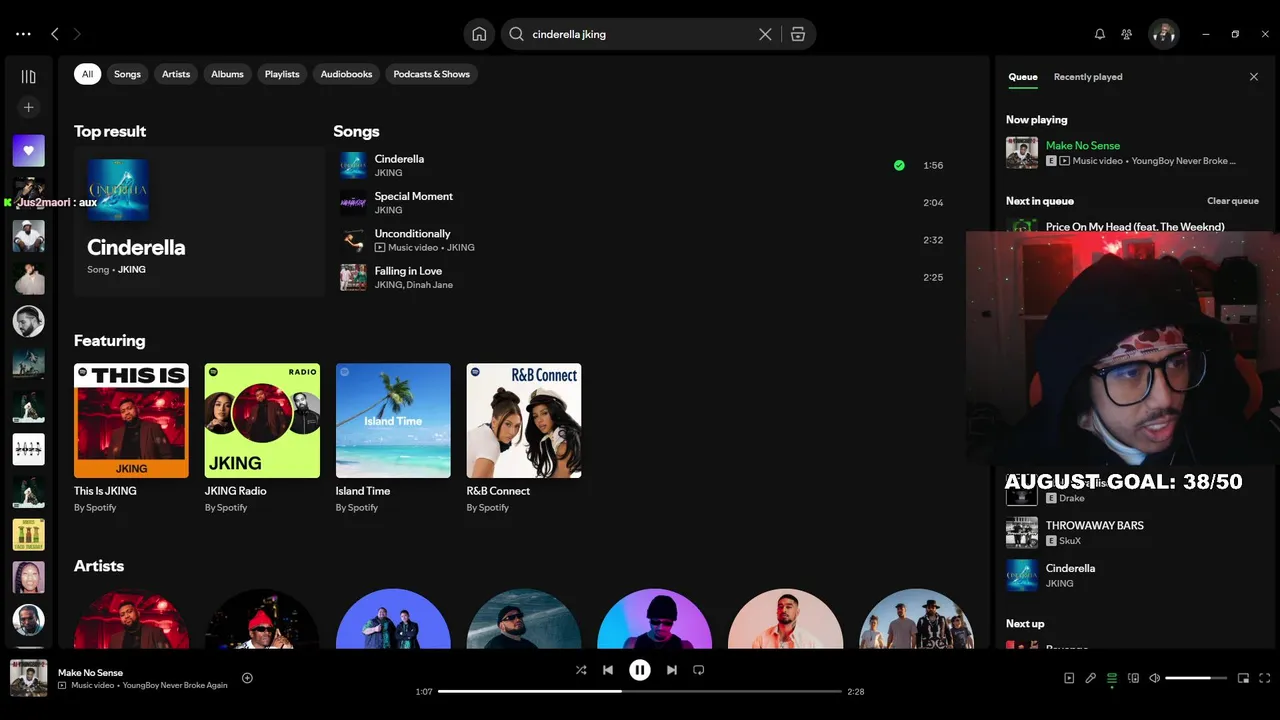Viewport: 1280px width, 720px height.
Task: Seek on the song progress bar
Action: click(x=640, y=691)
